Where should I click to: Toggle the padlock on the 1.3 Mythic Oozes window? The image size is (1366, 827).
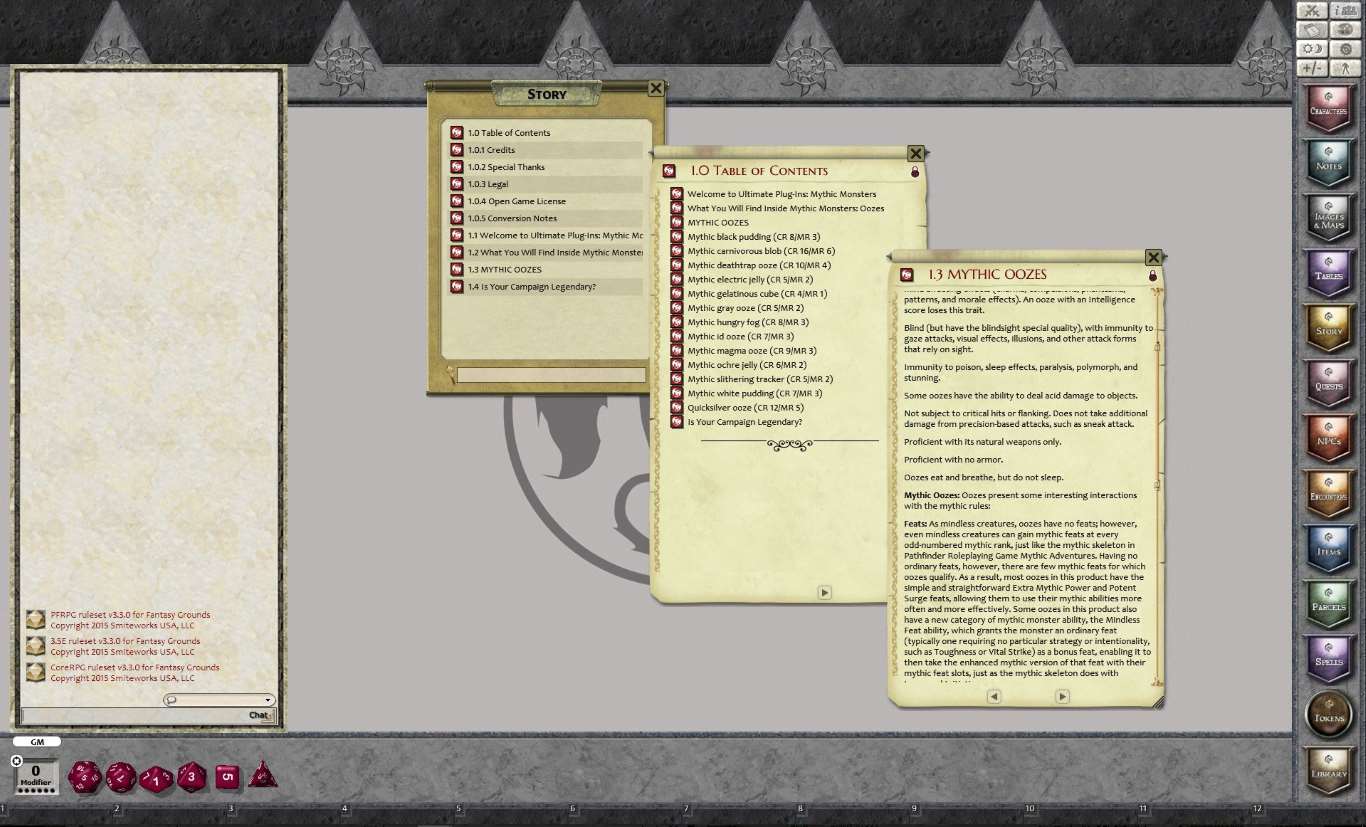point(1154,274)
